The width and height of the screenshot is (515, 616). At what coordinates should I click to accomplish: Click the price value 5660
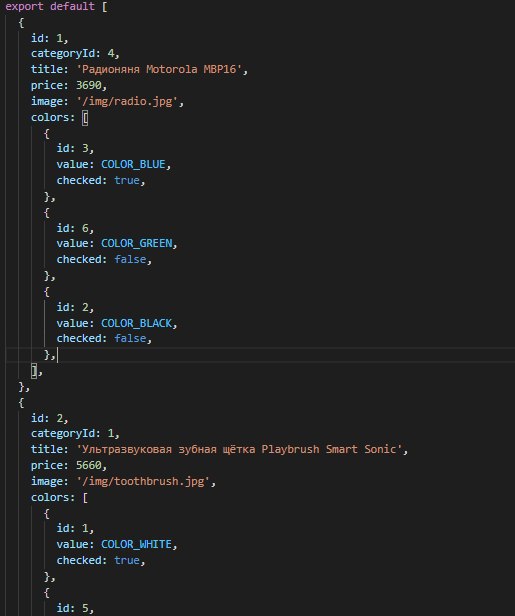click(89, 466)
